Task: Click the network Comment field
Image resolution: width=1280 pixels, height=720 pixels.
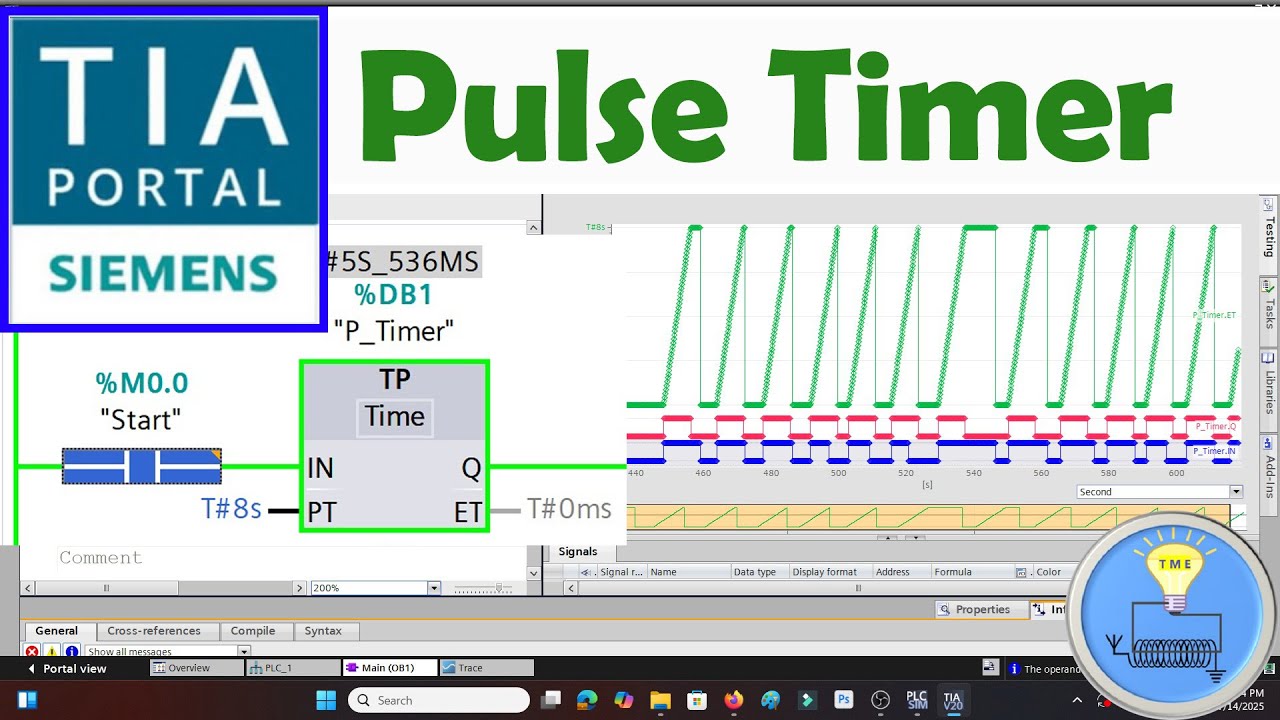Action: click(101, 558)
